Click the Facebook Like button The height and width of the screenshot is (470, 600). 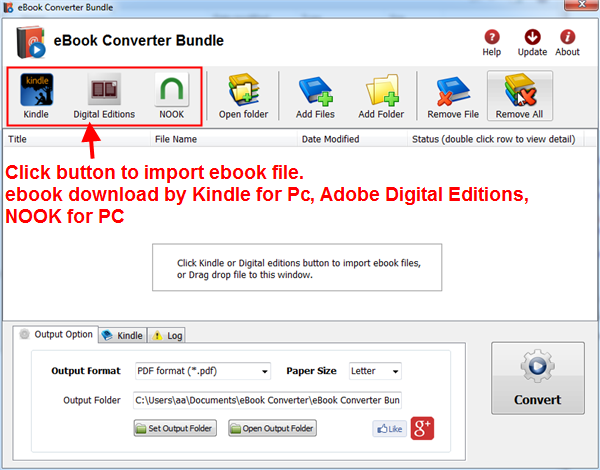click(390, 429)
